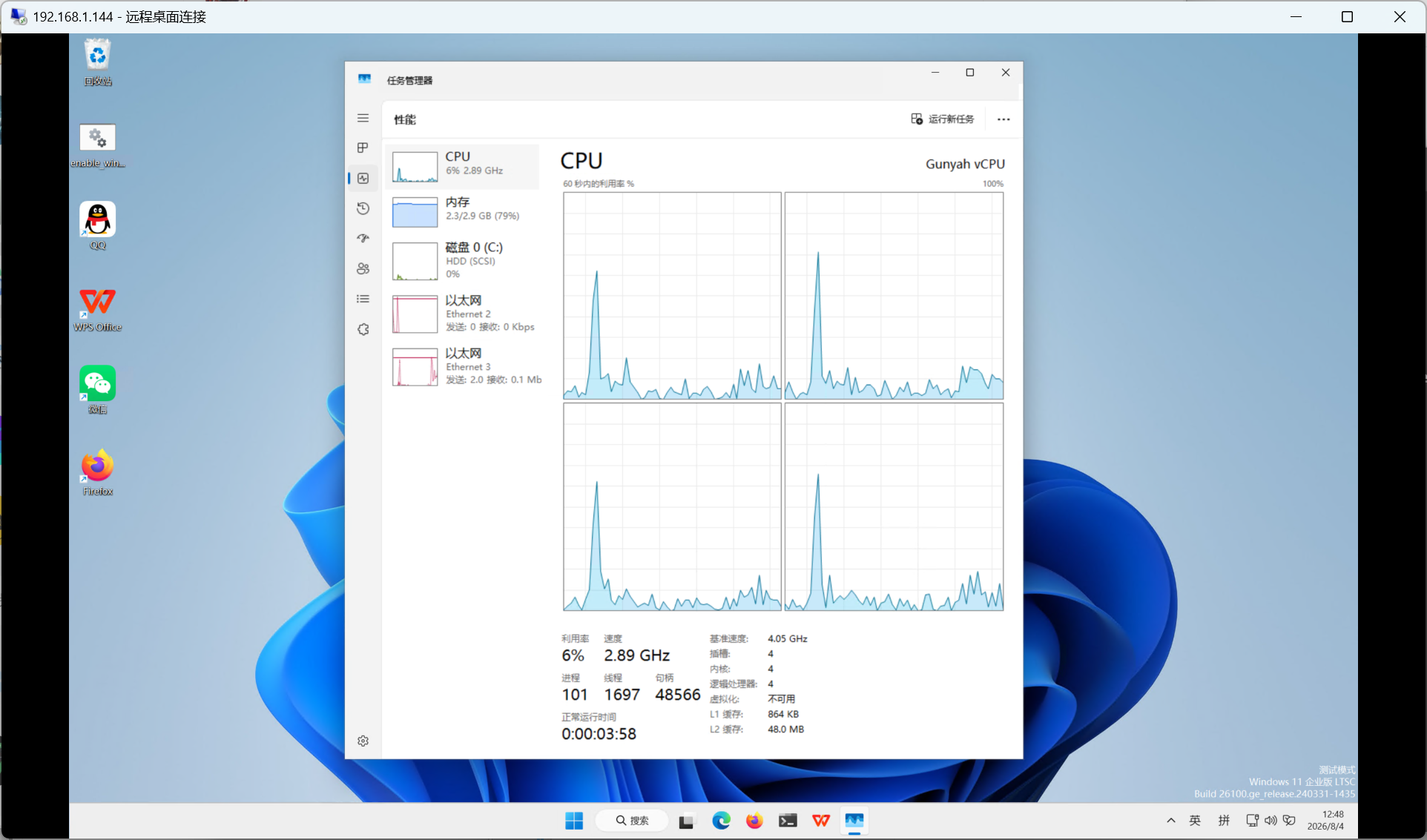Show hidden system tray icons

[1170, 821]
